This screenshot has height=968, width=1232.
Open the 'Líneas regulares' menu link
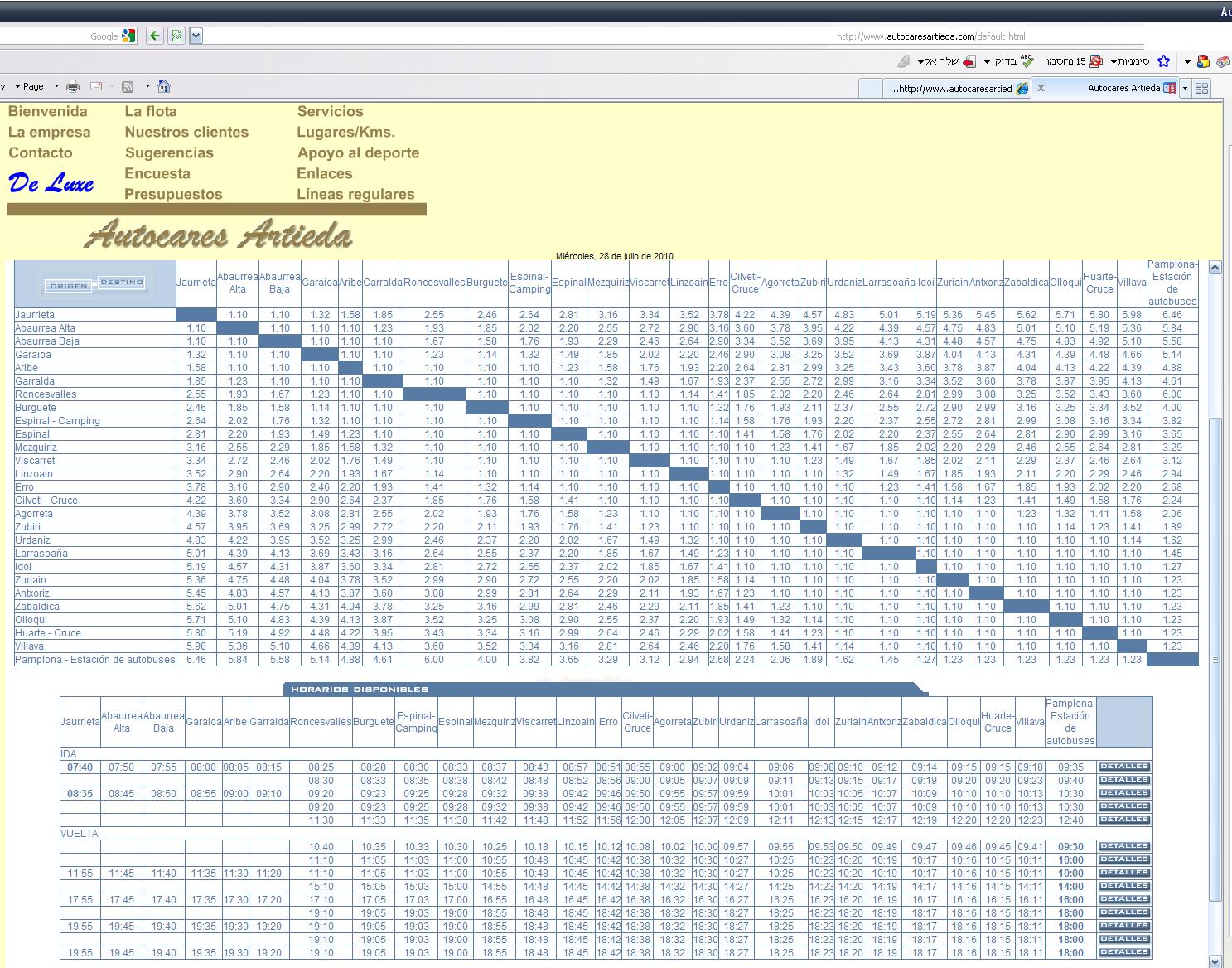(x=355, y=194)
